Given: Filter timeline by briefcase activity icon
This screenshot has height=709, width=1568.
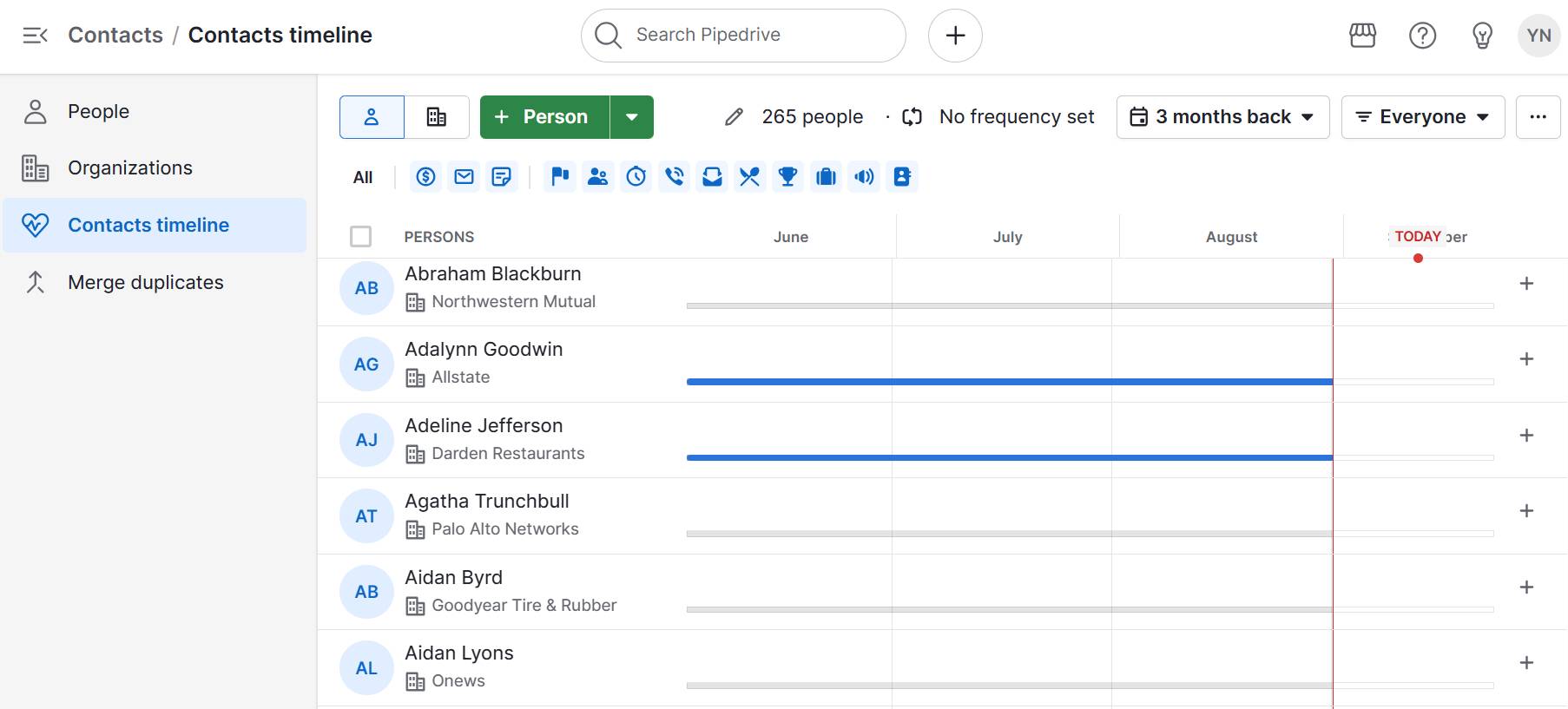Looking at the screenshot, I should (826, 177).
